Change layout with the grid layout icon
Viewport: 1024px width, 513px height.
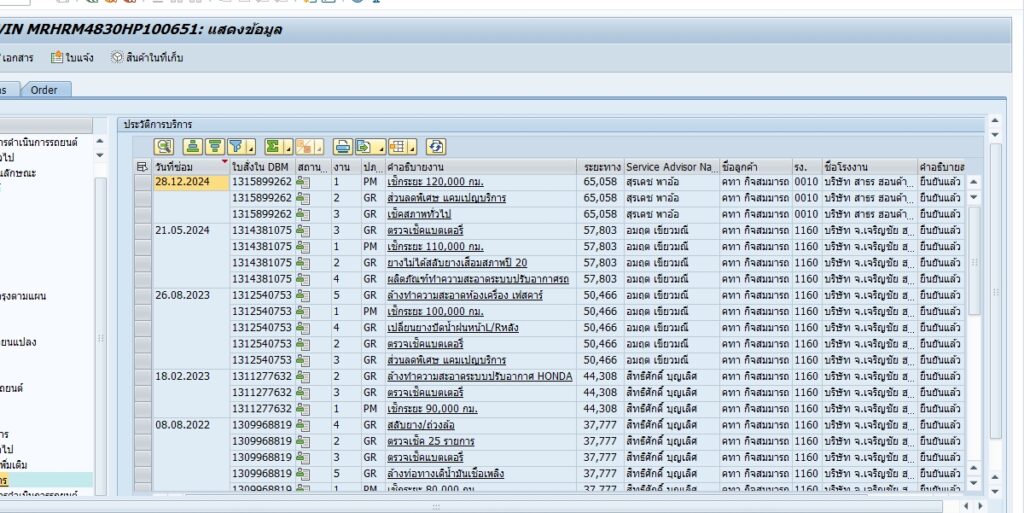pos(397,147)
